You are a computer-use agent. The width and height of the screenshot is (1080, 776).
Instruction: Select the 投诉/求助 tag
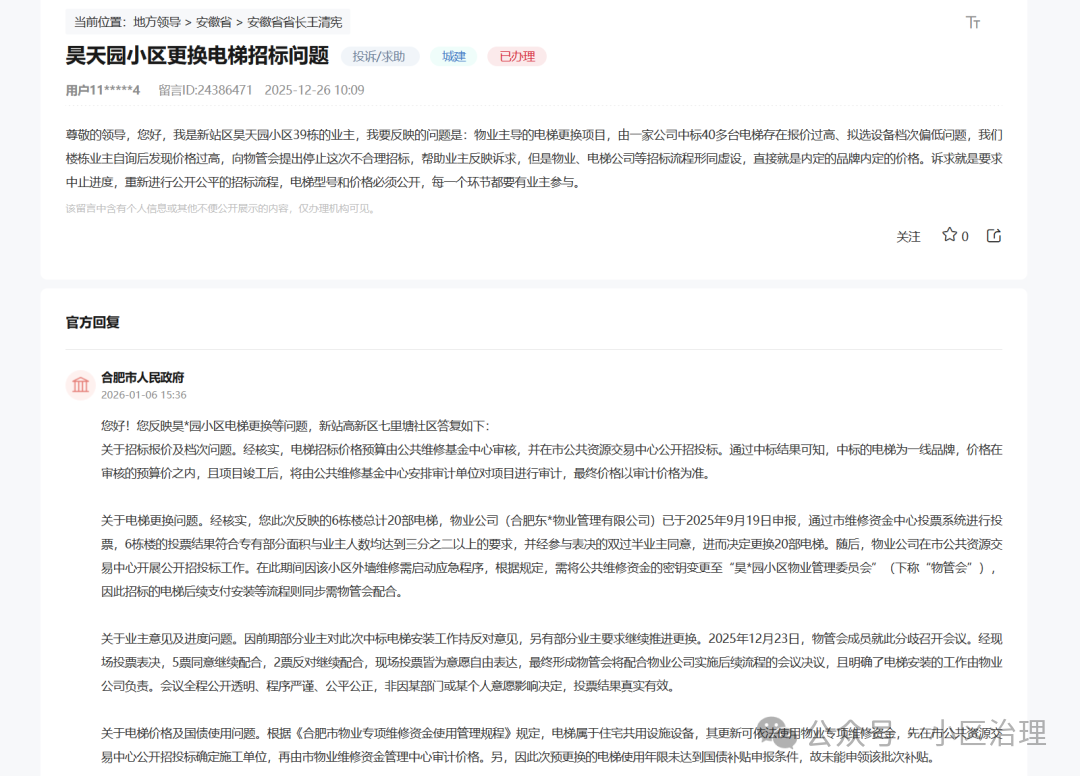[x=380, y=56]
